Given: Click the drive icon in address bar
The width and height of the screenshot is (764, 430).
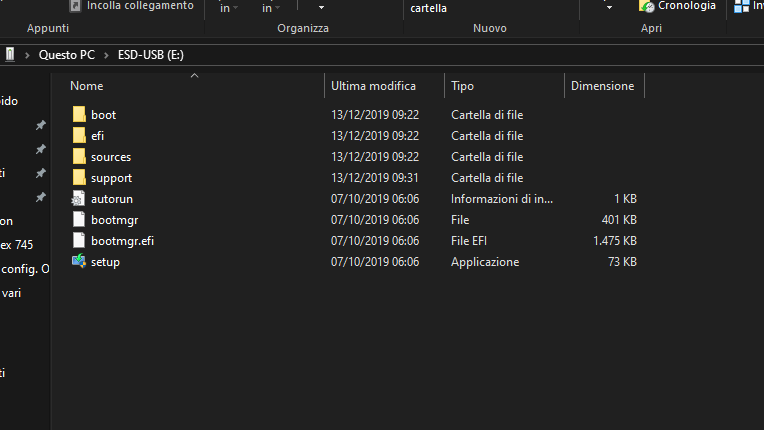Looking at the screenshot, I should click(10, 54).
